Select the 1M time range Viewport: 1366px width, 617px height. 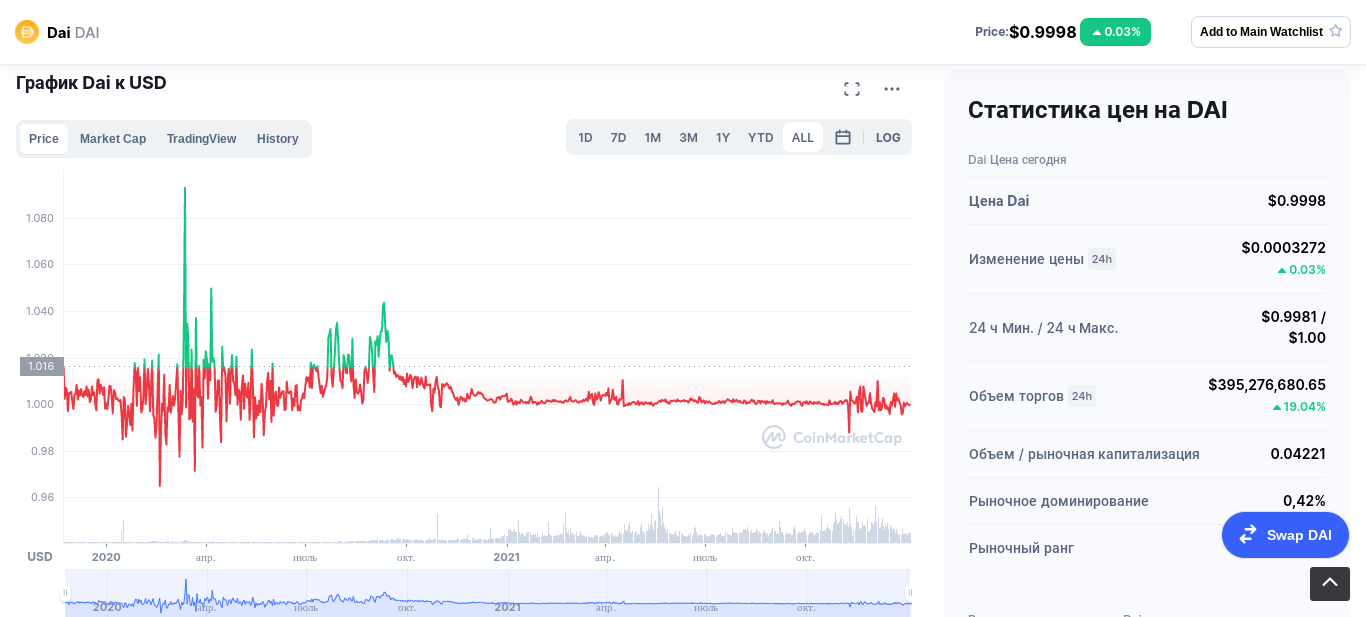click(653, 138)
